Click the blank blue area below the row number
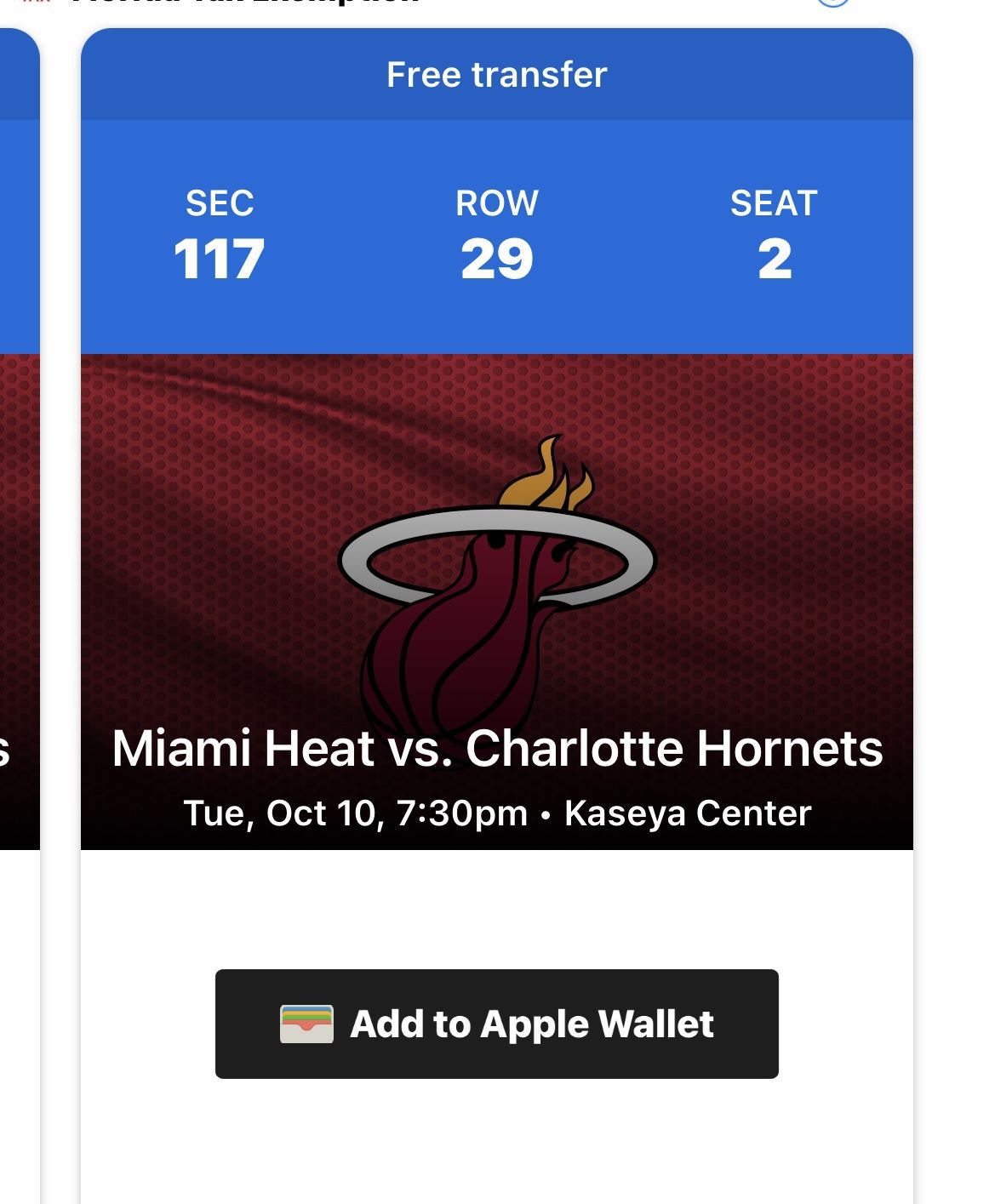995x1204 pixels. pyautogui.click(x=497, y=319)
